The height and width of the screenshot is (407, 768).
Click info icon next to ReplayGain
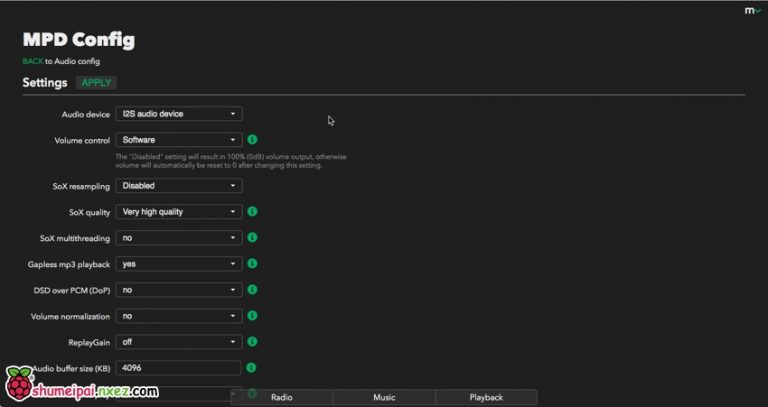tap(253, 342)
